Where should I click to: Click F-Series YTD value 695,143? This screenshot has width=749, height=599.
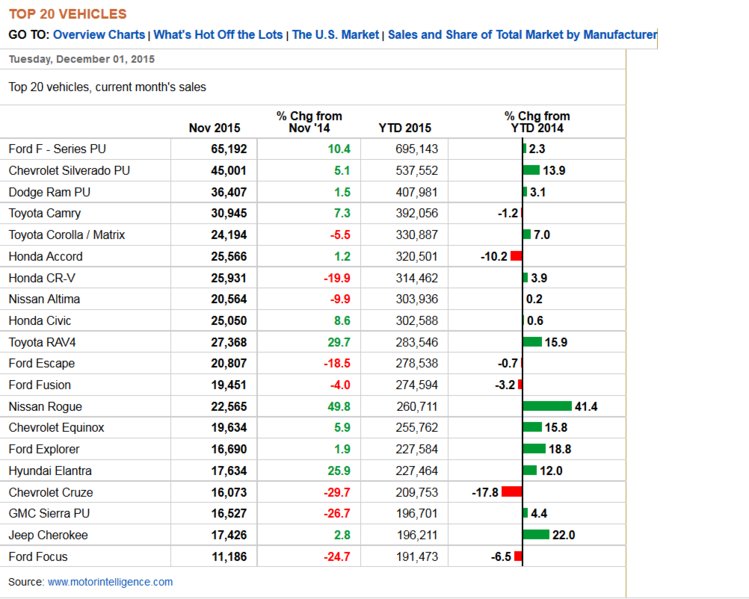417,149
